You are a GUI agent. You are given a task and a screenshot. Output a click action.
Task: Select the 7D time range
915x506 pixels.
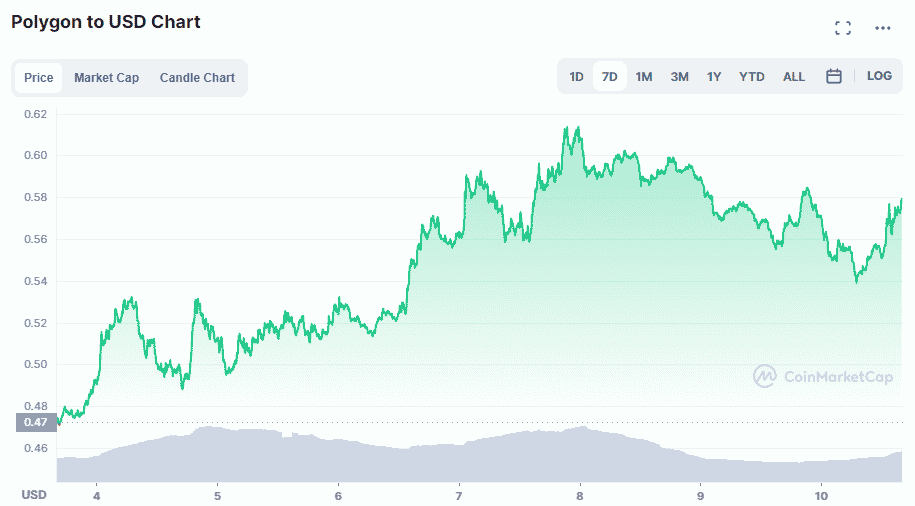tap(609, 77)
